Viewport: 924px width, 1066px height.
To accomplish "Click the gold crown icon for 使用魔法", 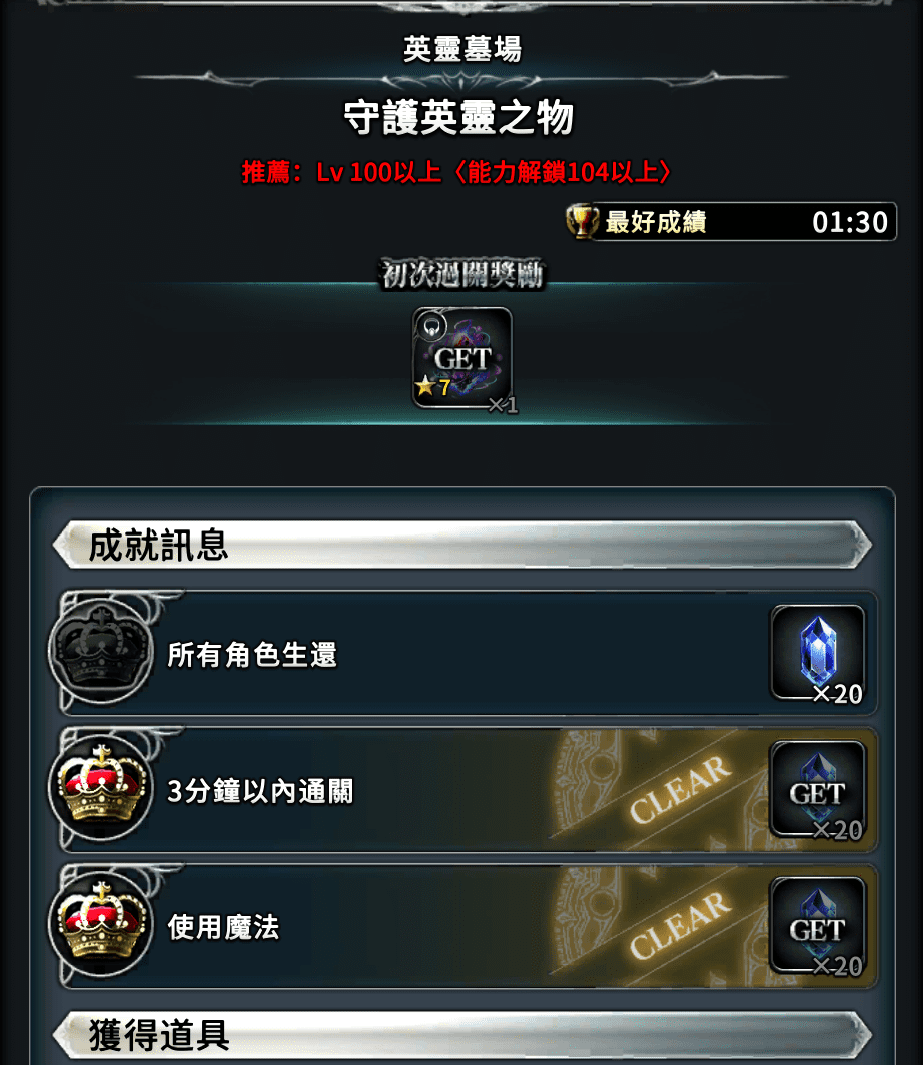I will (101, 924).
